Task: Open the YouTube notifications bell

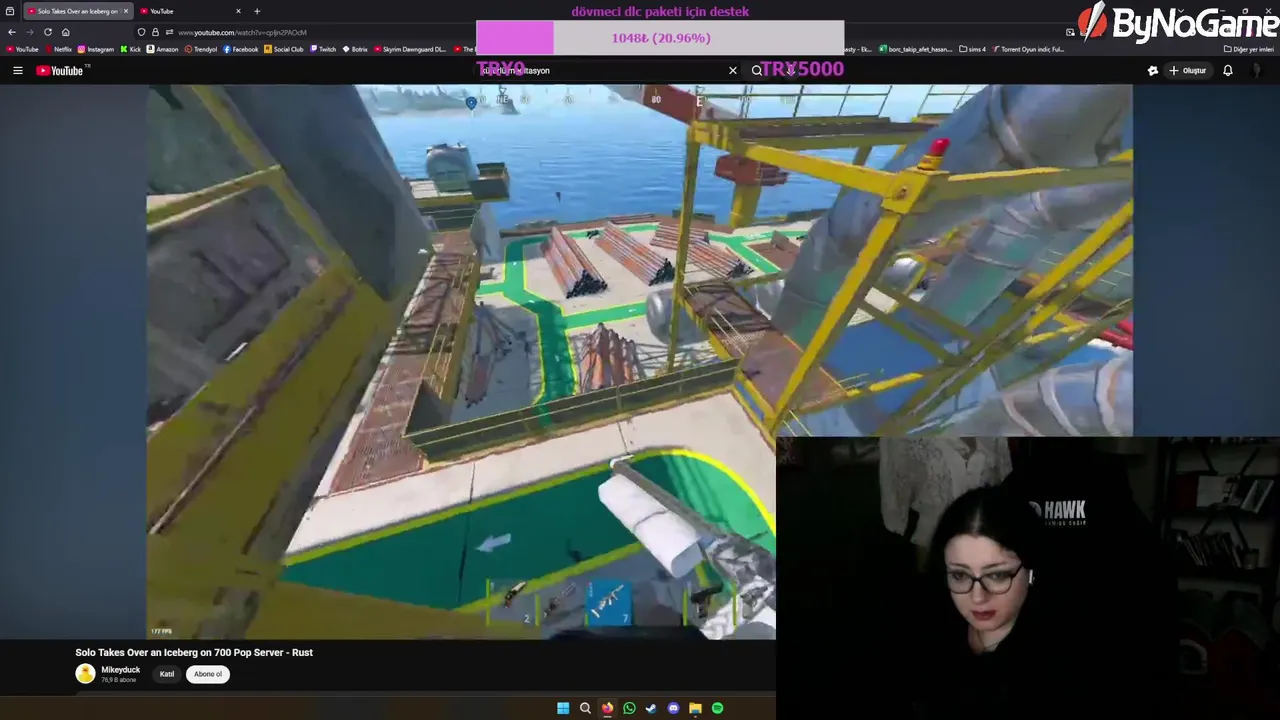Action: pyautogui.click(x=1228, y=70)
